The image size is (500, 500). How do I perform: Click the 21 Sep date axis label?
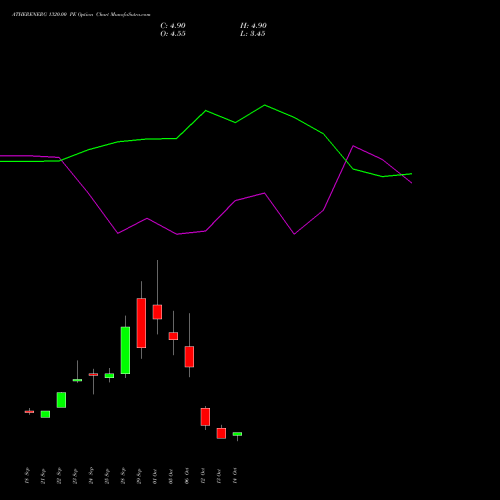(x=43, y=476)
